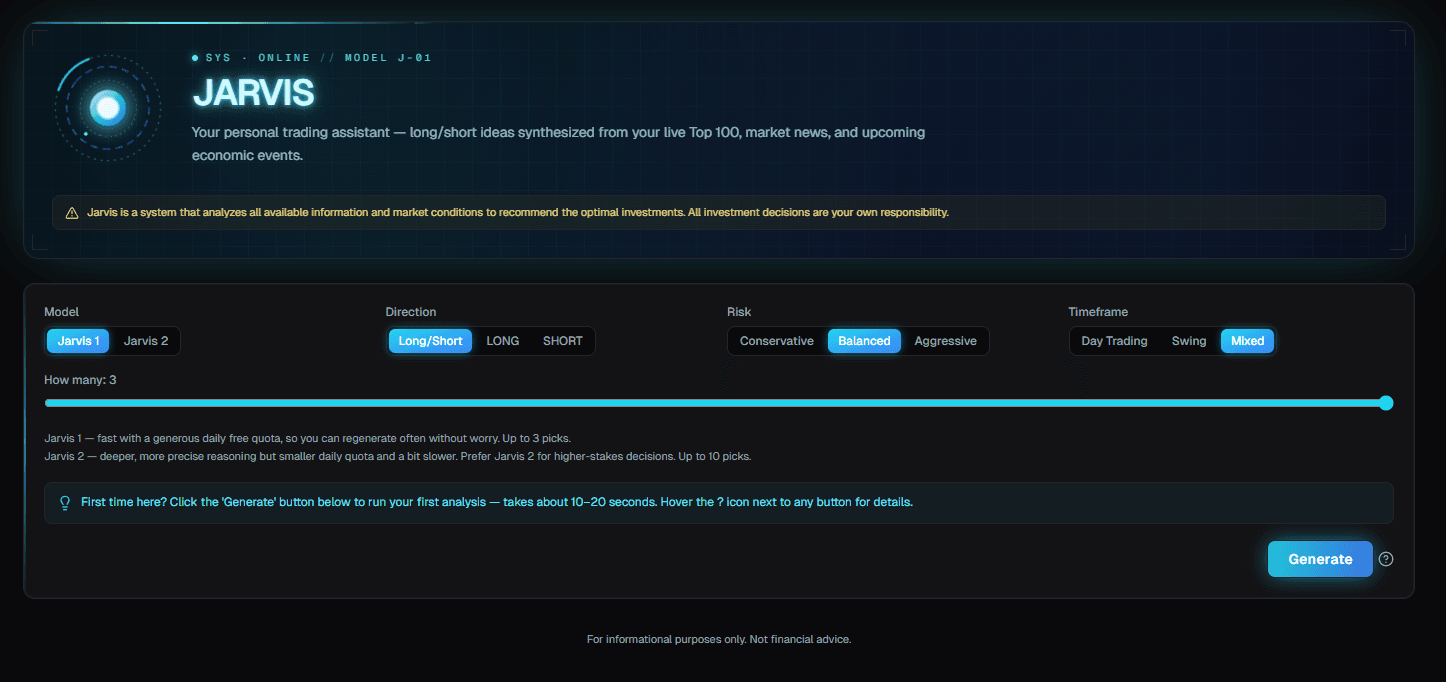1446x682 pixels.
Task: Click the JARVIS title heading
Action: [x=253, y=93]
